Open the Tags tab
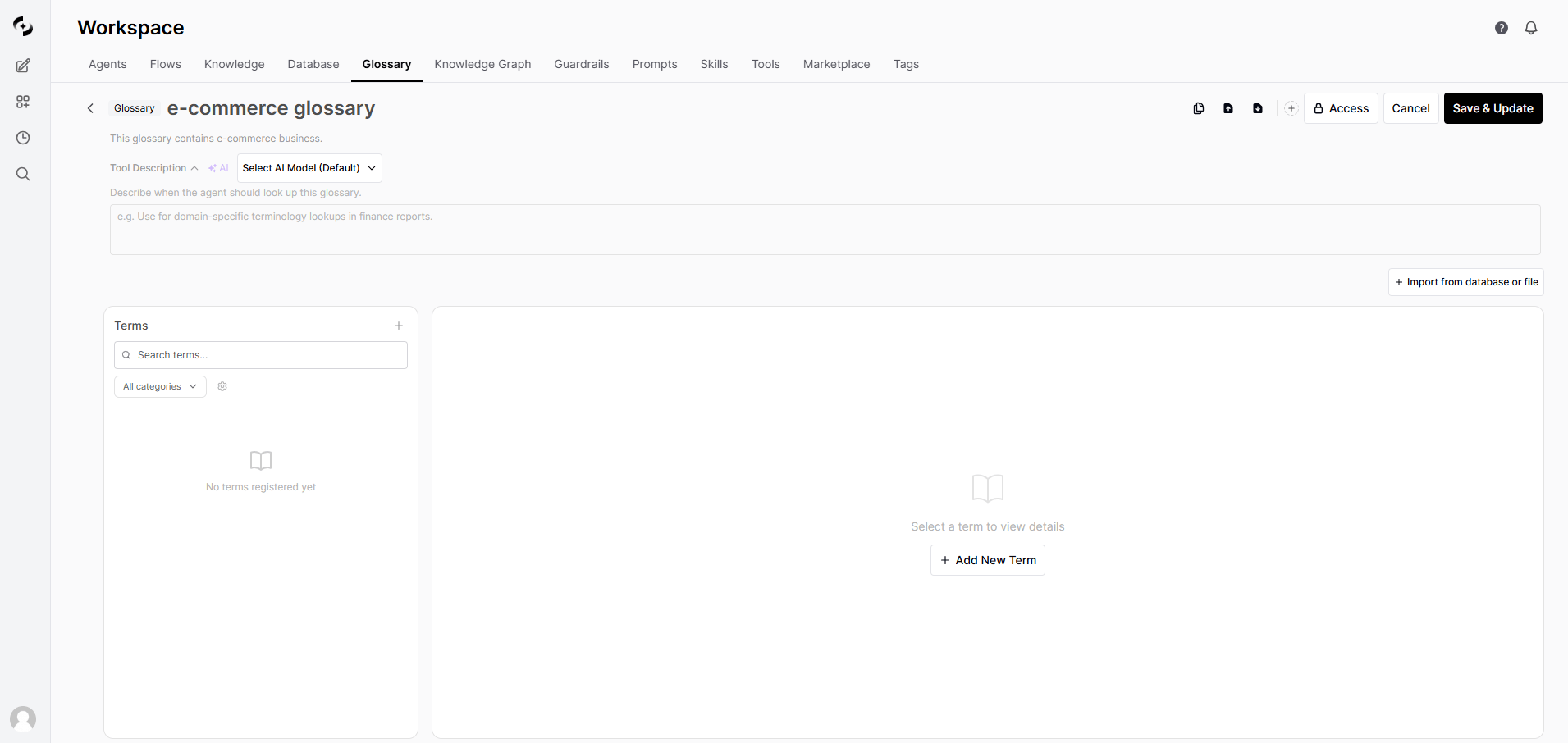Screen dimensions: 1568x743 (906, 64)
